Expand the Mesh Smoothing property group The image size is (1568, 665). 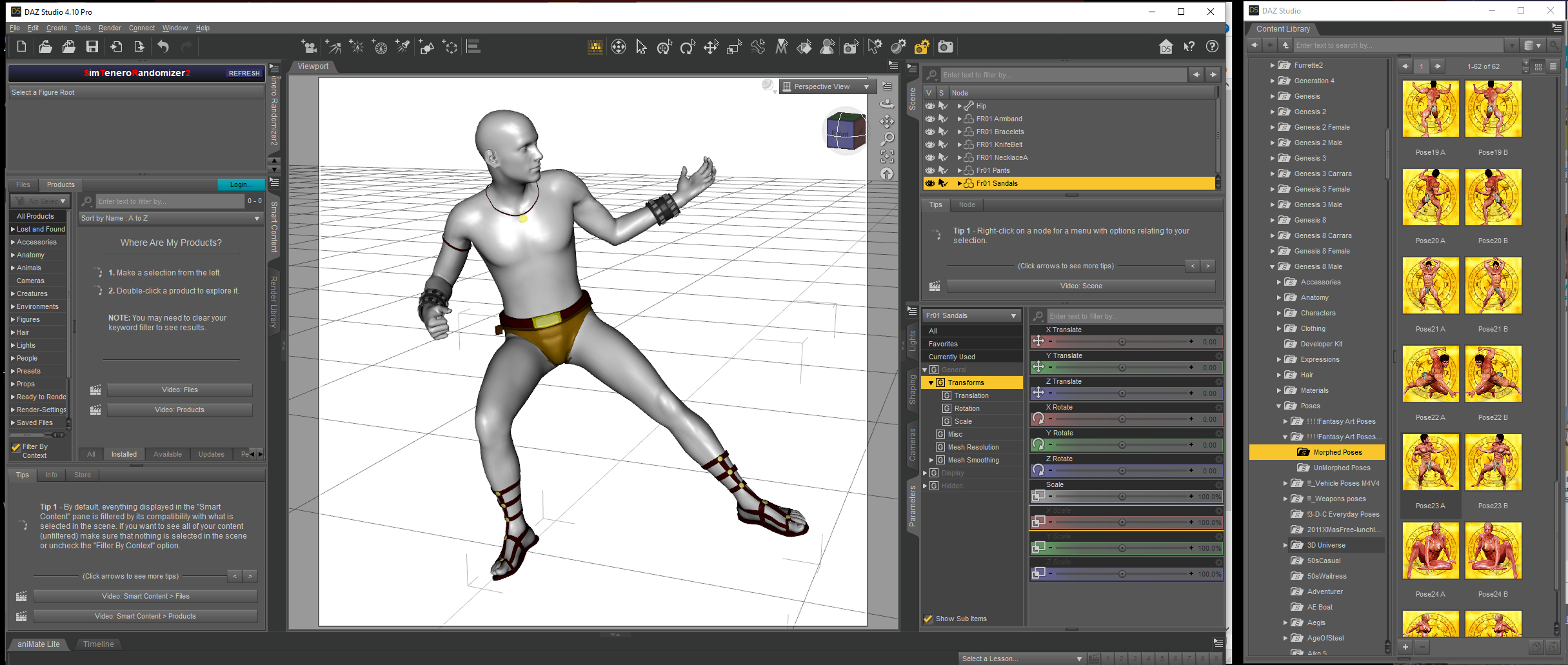pos(931,460)
